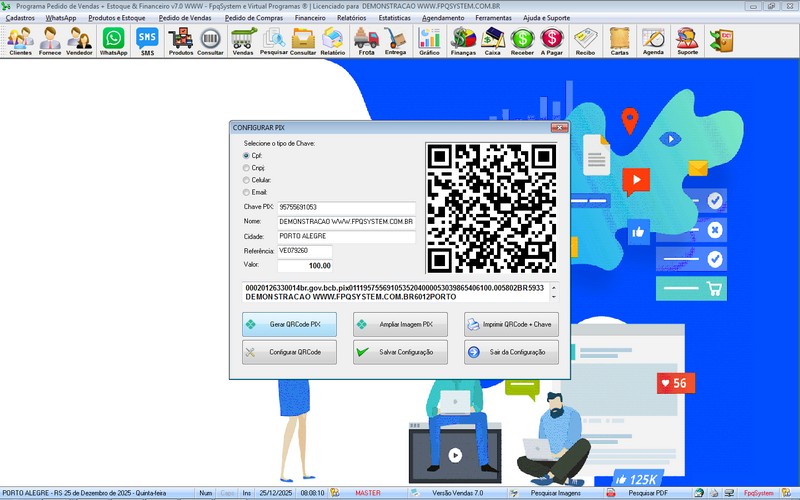Open the Cadastros menu
Viewport: 800px width, 500px height.
pos(20,18)
